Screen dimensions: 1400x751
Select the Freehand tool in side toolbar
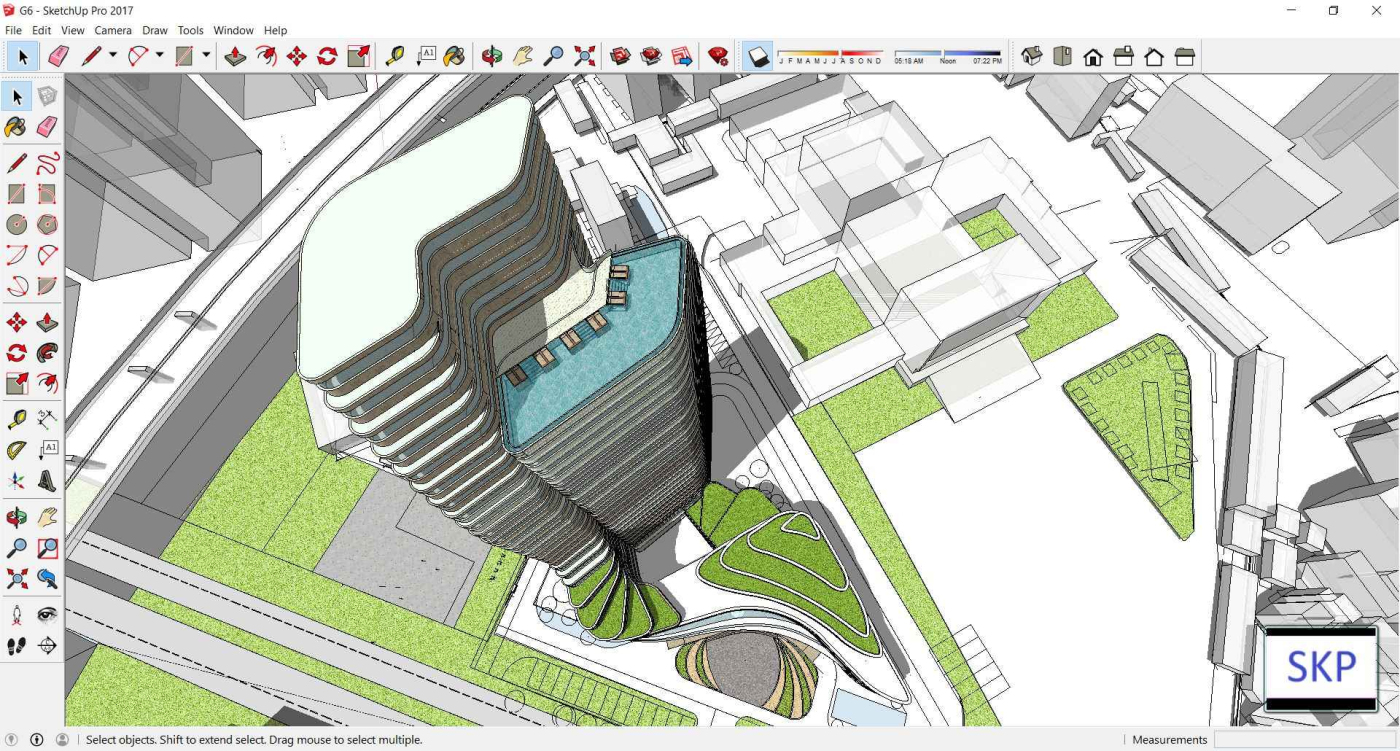47,163
